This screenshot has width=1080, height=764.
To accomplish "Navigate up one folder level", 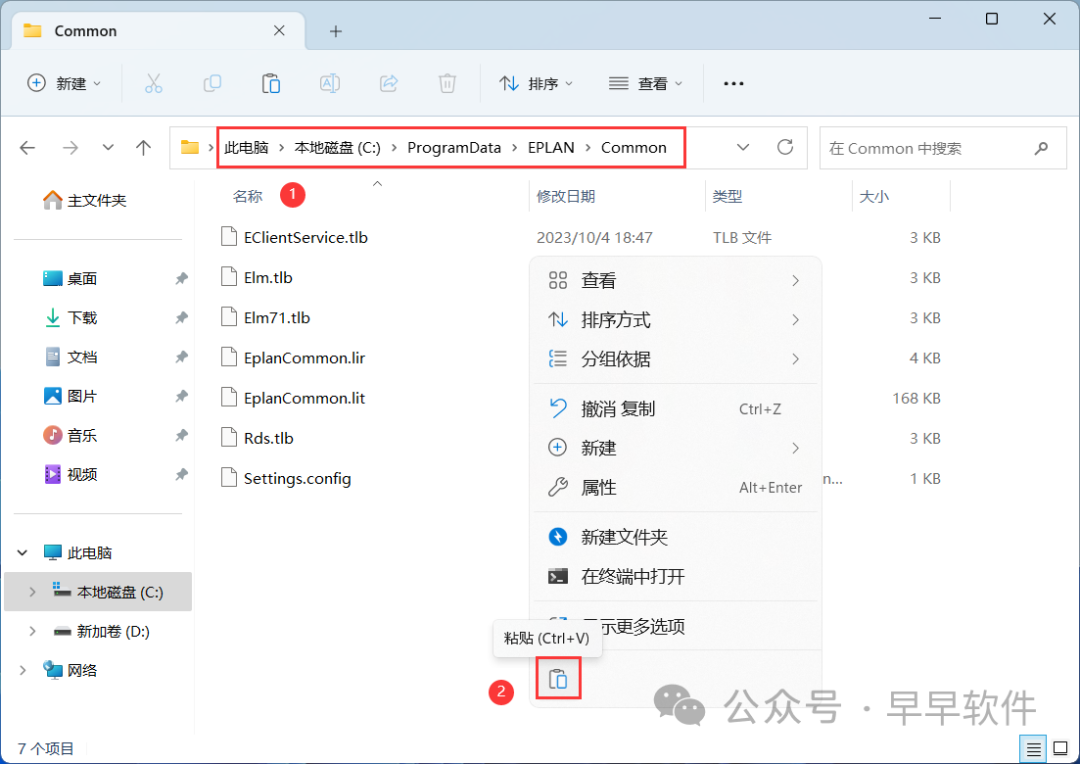I will (143, 148).
